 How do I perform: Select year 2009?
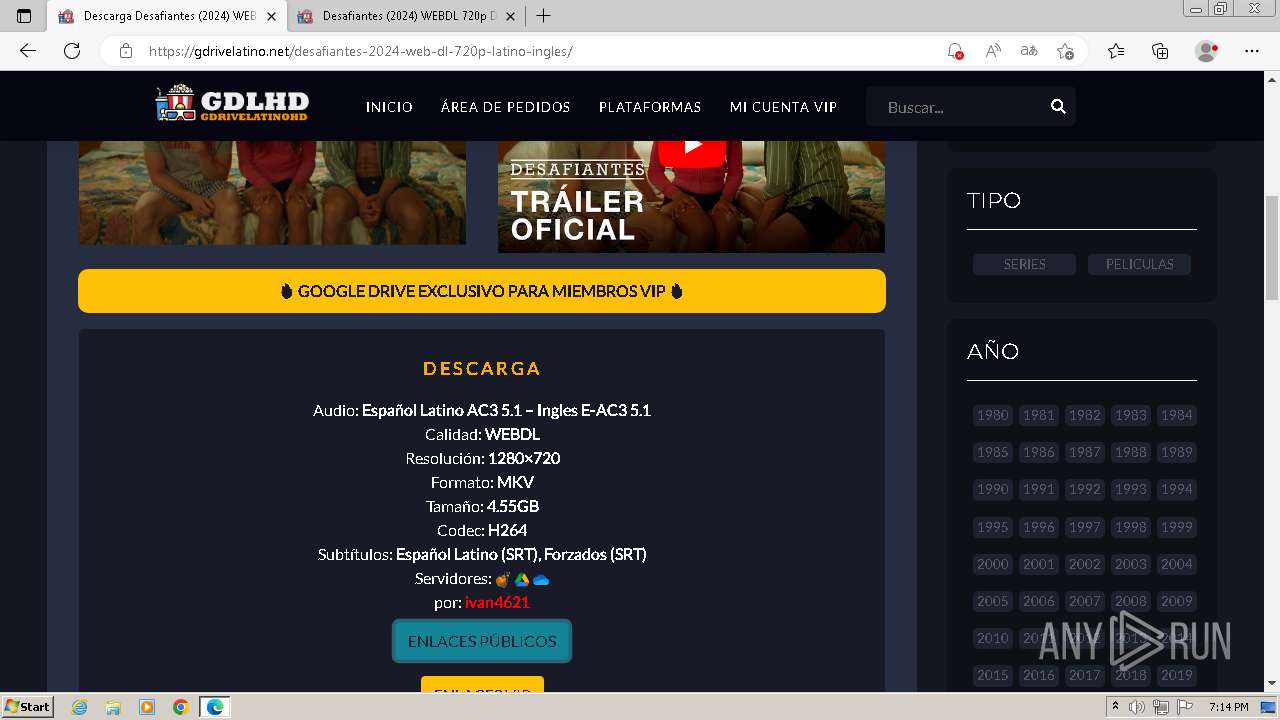(x=1176, y=601)
